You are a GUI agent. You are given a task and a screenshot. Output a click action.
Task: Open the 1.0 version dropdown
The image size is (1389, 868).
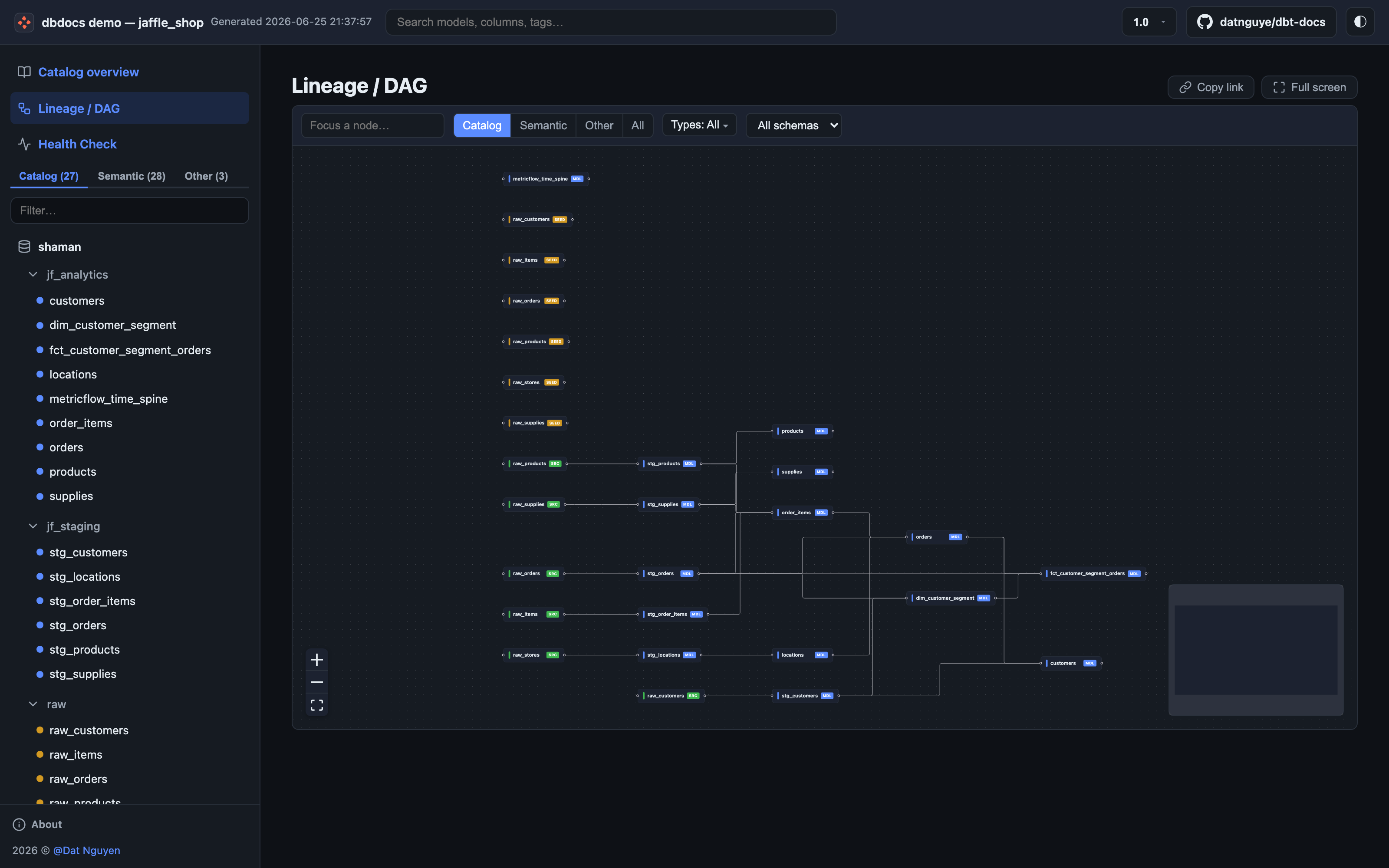(x=1149, y=22)
